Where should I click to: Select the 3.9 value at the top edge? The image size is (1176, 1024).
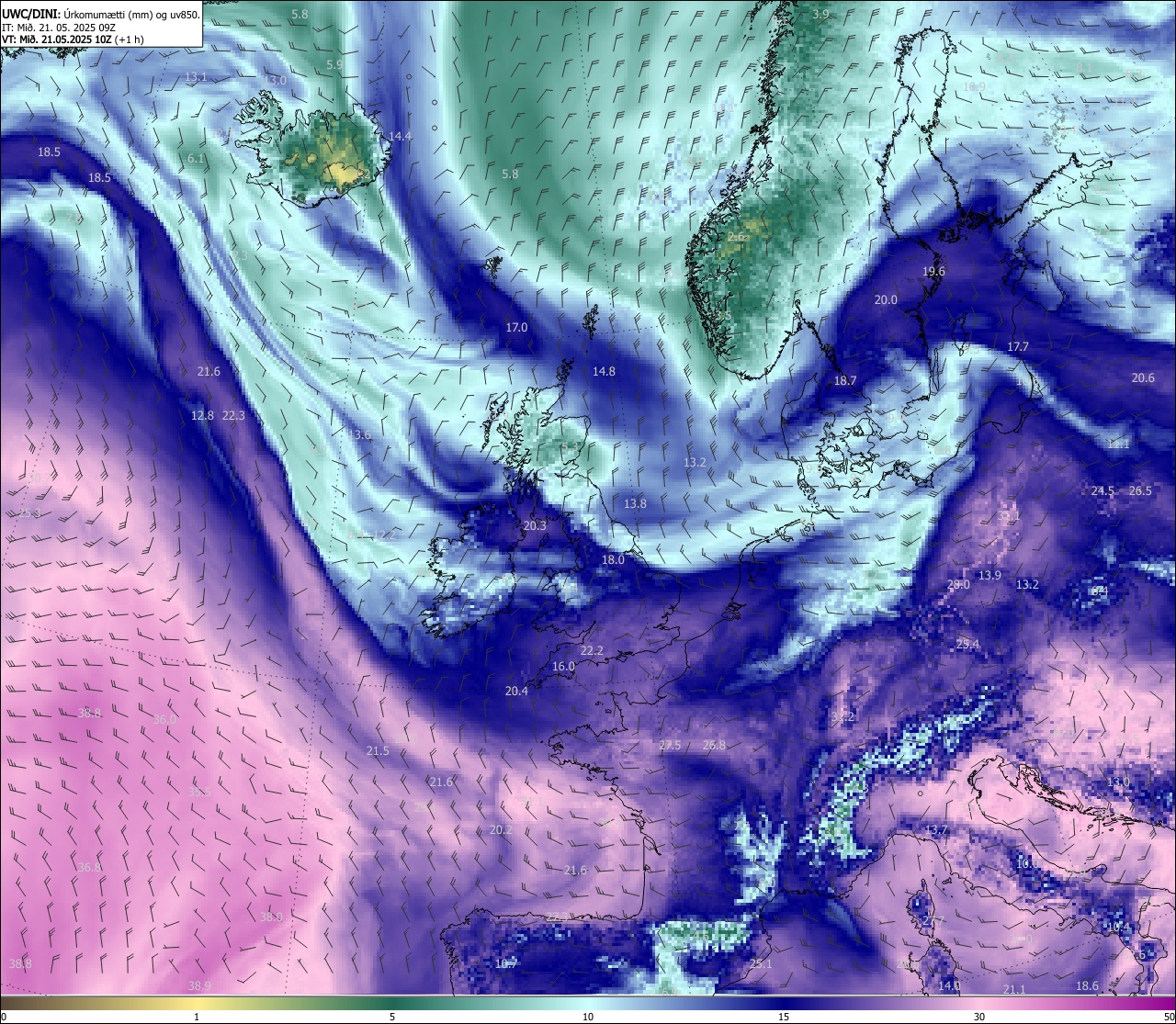(820, 14)
